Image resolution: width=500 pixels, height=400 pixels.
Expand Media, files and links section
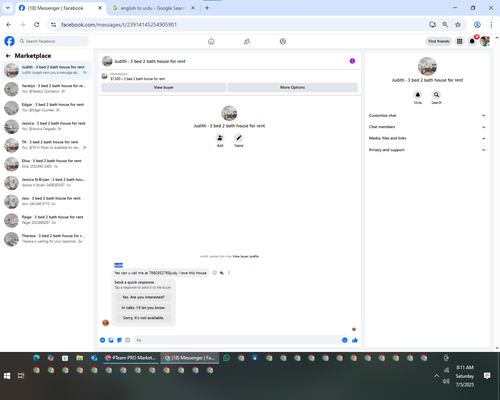click(427, 138)
